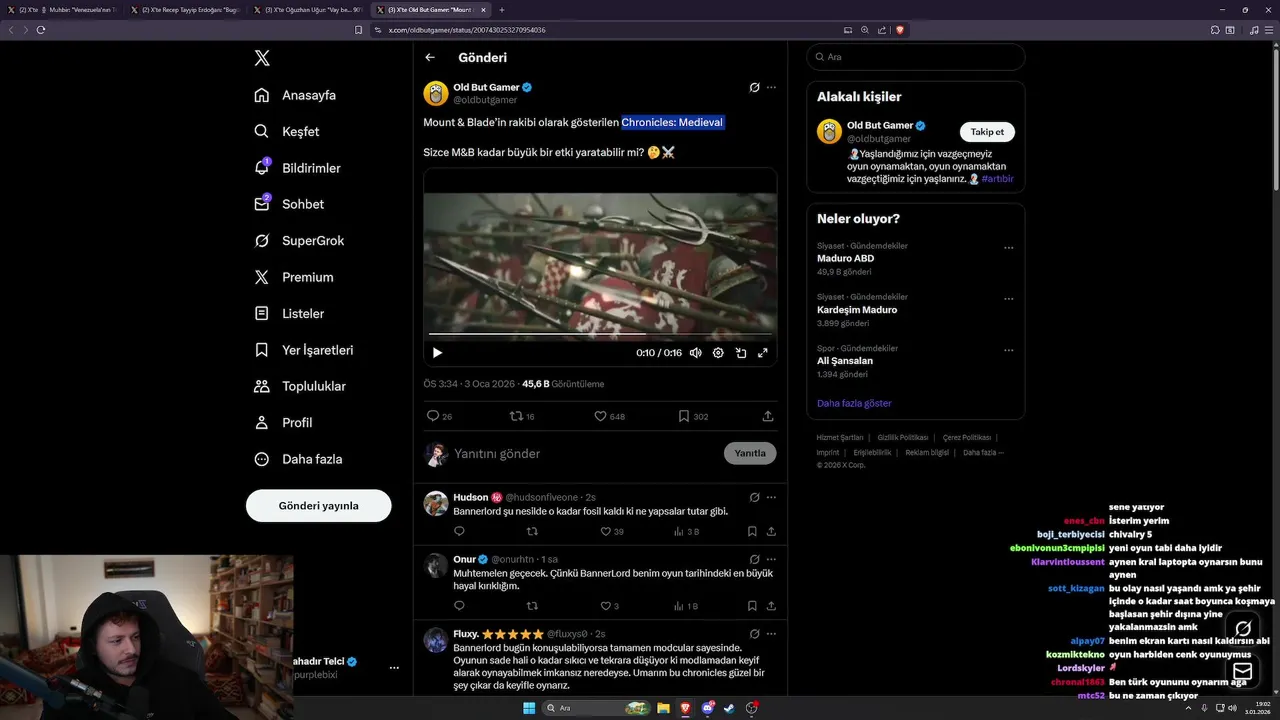Open Anasayfa from the sidebar
This screenshot has height=720, width=1280.
pos(295,95)
